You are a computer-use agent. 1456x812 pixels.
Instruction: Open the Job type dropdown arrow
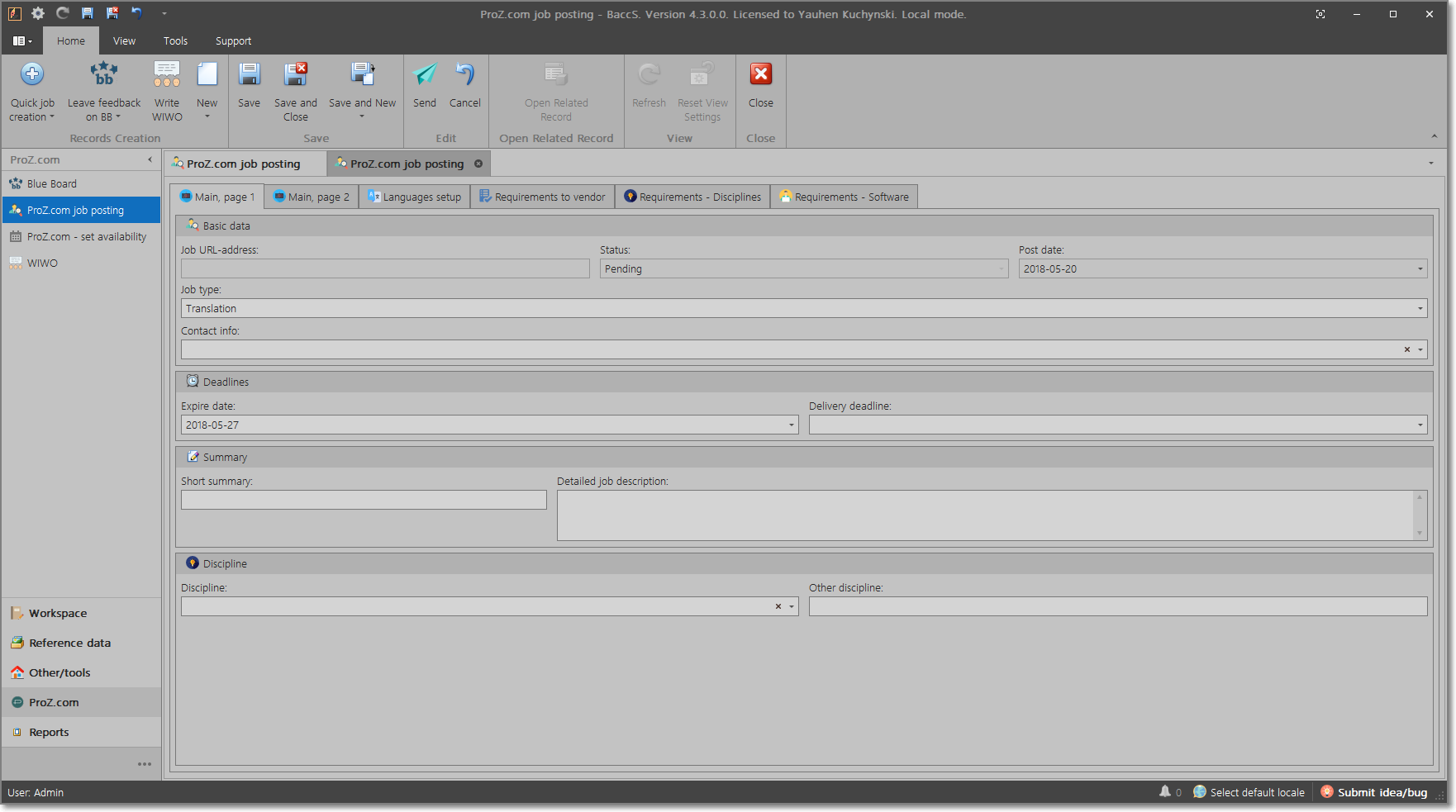pyautogui.click(x=1420, y=308)
